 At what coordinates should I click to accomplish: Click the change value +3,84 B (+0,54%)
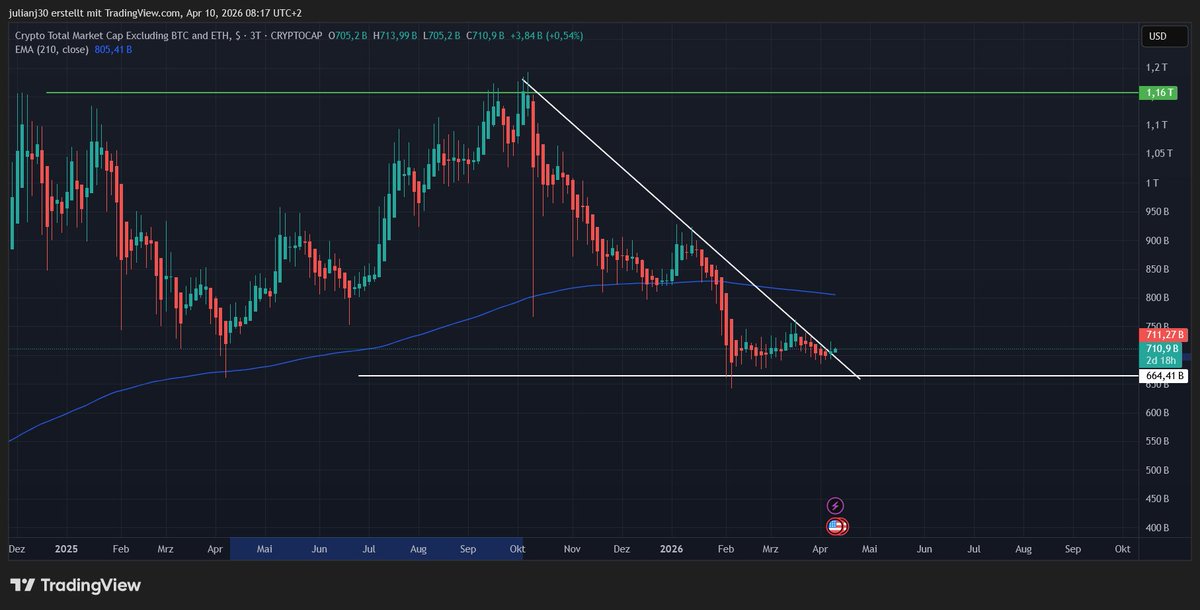547,36
